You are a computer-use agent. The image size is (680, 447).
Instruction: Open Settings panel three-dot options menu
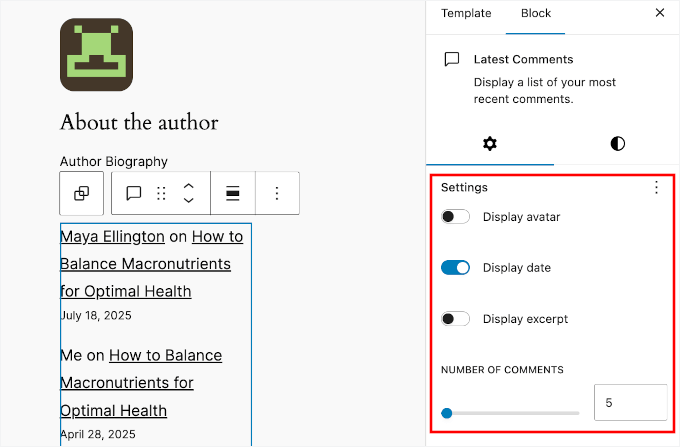click(656, 187)
